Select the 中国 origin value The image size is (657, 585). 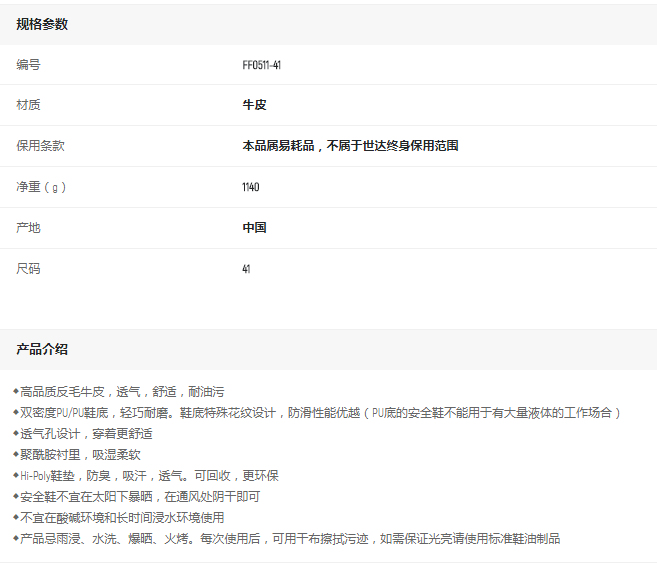[254, 228]
